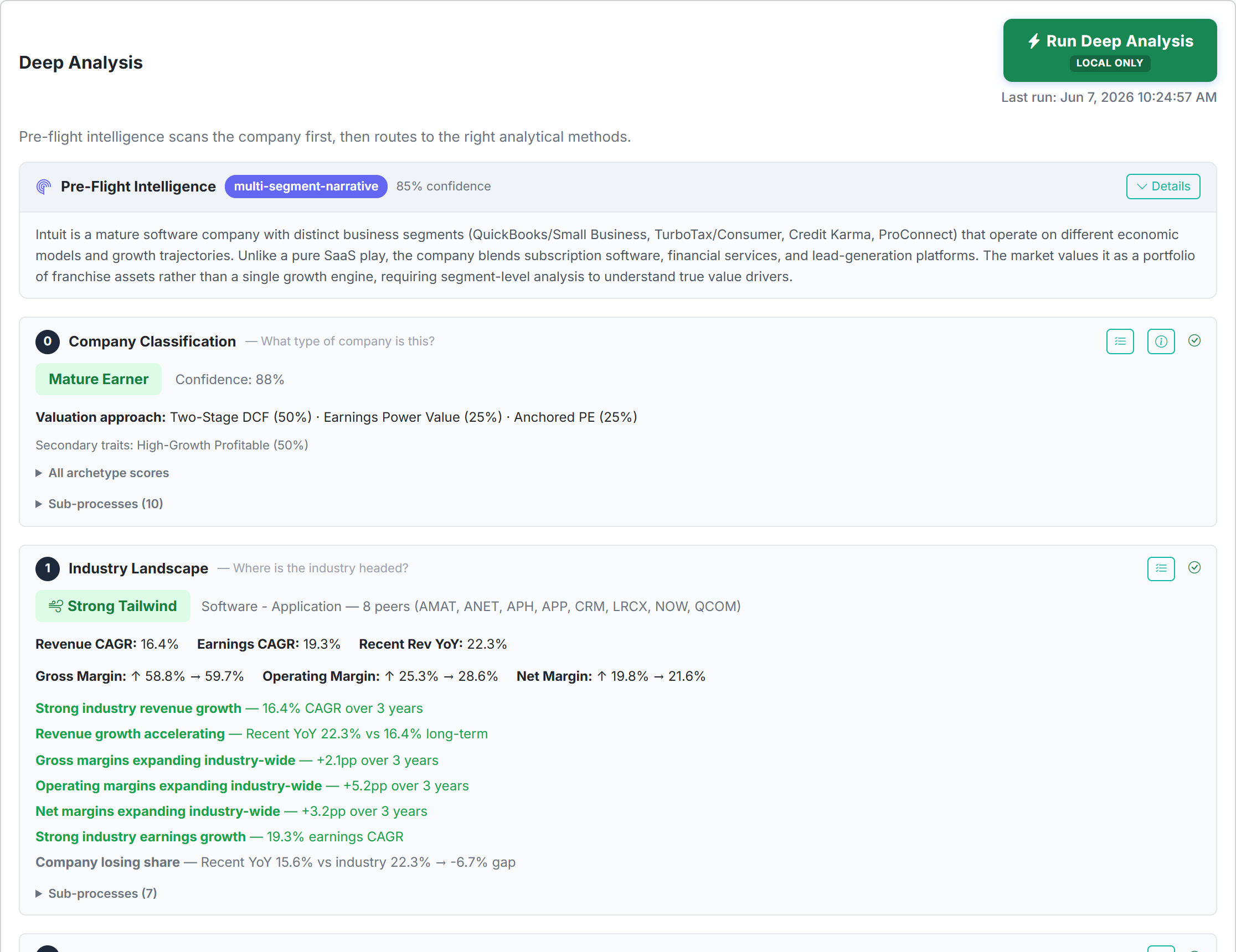Click 'Operating Margin: 25.3% → 28.6%' value
Viewport: 1236px width, 952px height.
pyautogui.click(x=380, y=676)
